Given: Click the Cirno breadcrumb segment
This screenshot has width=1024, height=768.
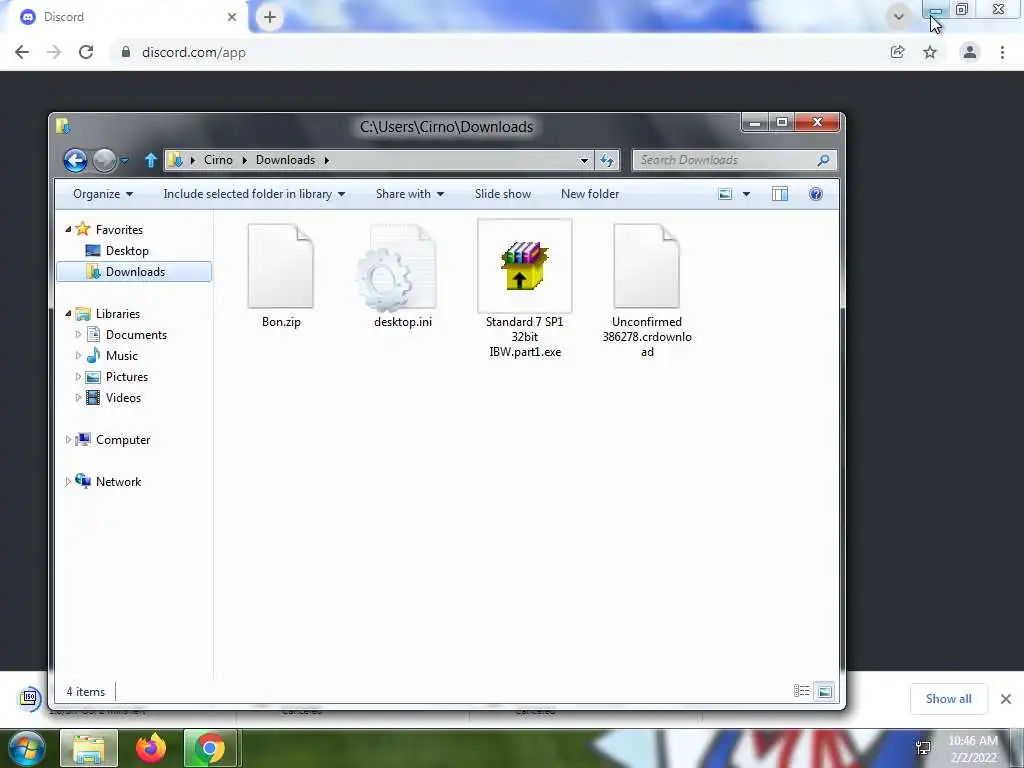Looking at the screenshot, I should [x=218, y=160].
